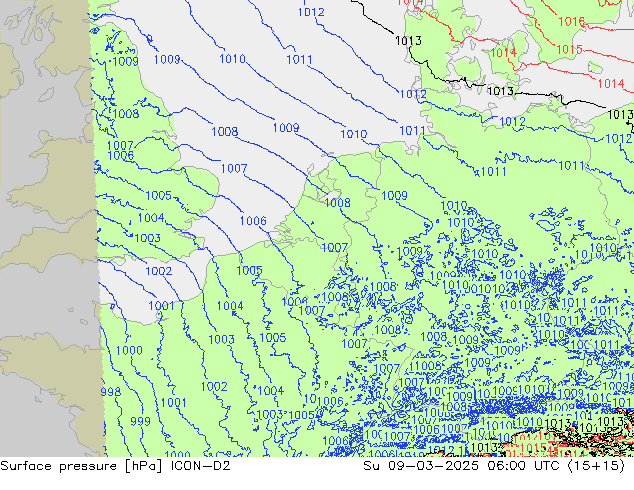Click the red '1016' isobar label

click(x=571, y=21)
